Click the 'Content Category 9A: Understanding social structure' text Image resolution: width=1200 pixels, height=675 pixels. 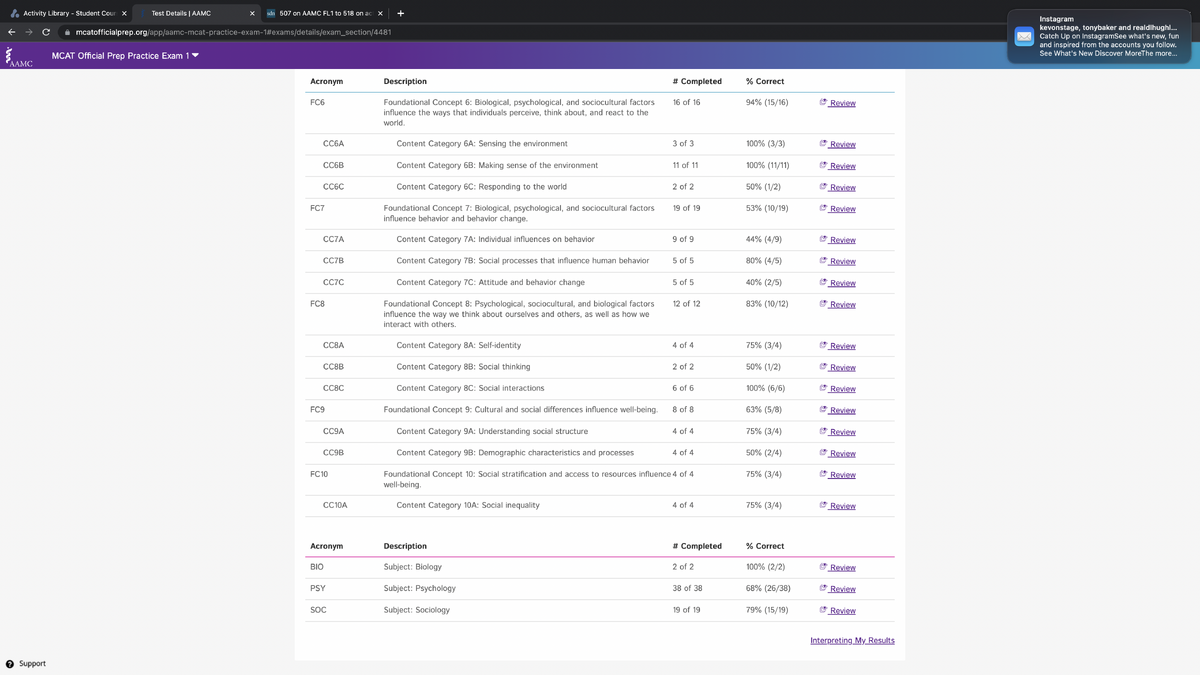[x=492, y=431]
